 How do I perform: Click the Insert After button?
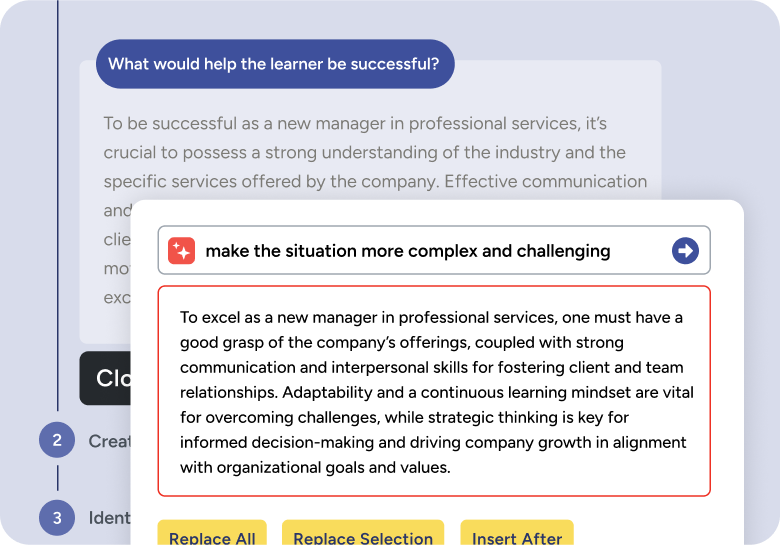[x=517, y=533]
